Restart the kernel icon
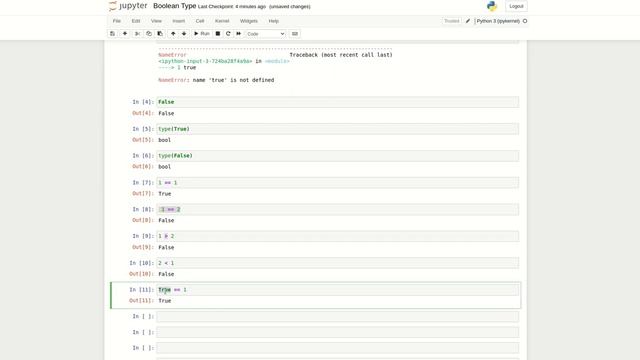 click(228, 34)
